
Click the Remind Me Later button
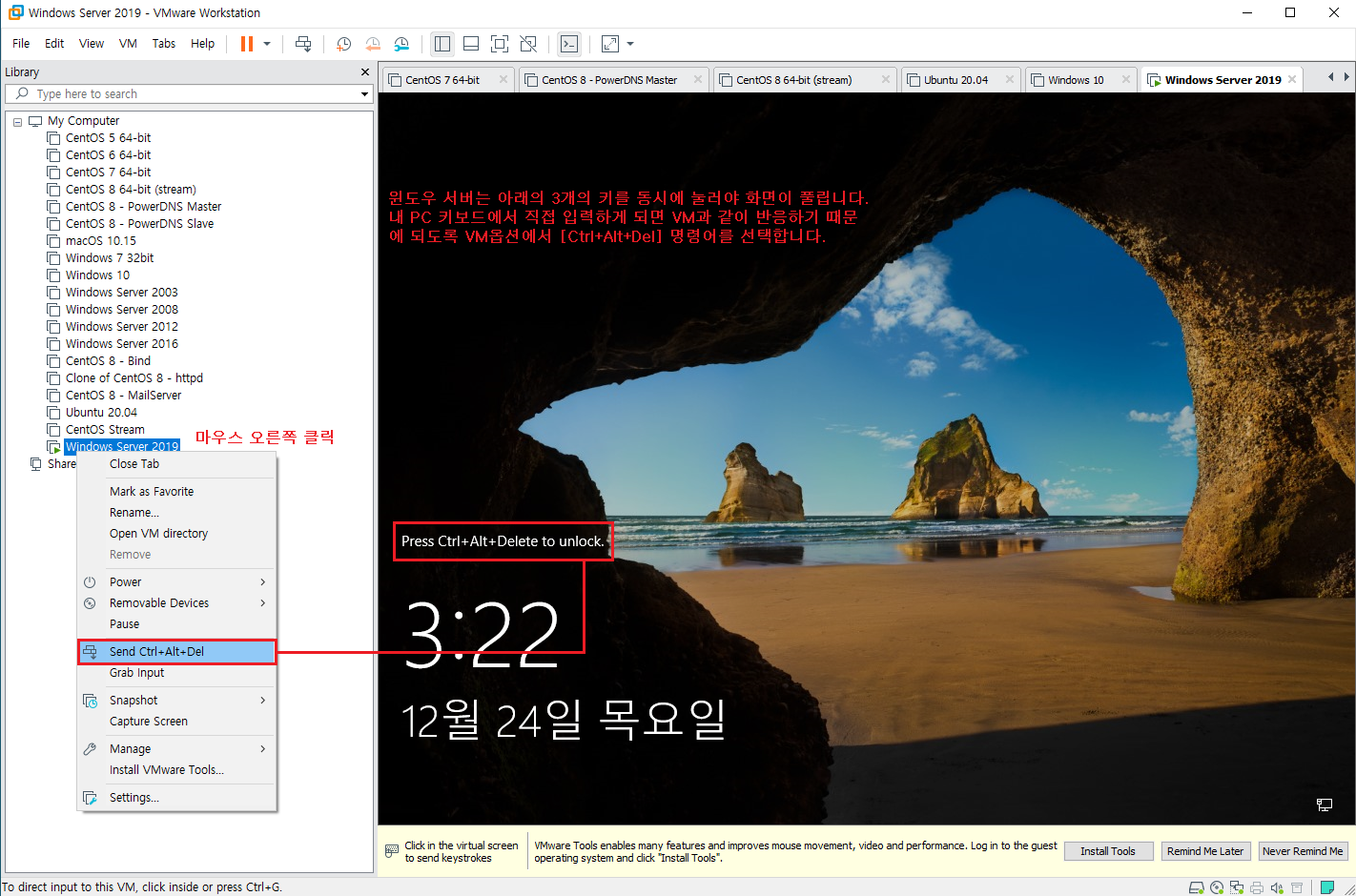coord(1205,851)
